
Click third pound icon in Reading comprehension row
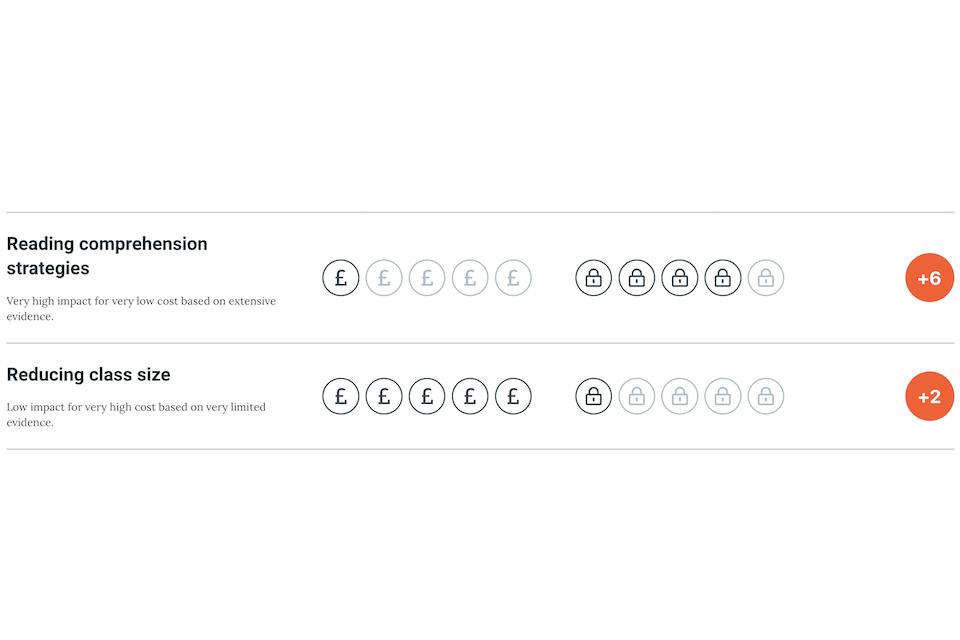click(x=427, y=278)
